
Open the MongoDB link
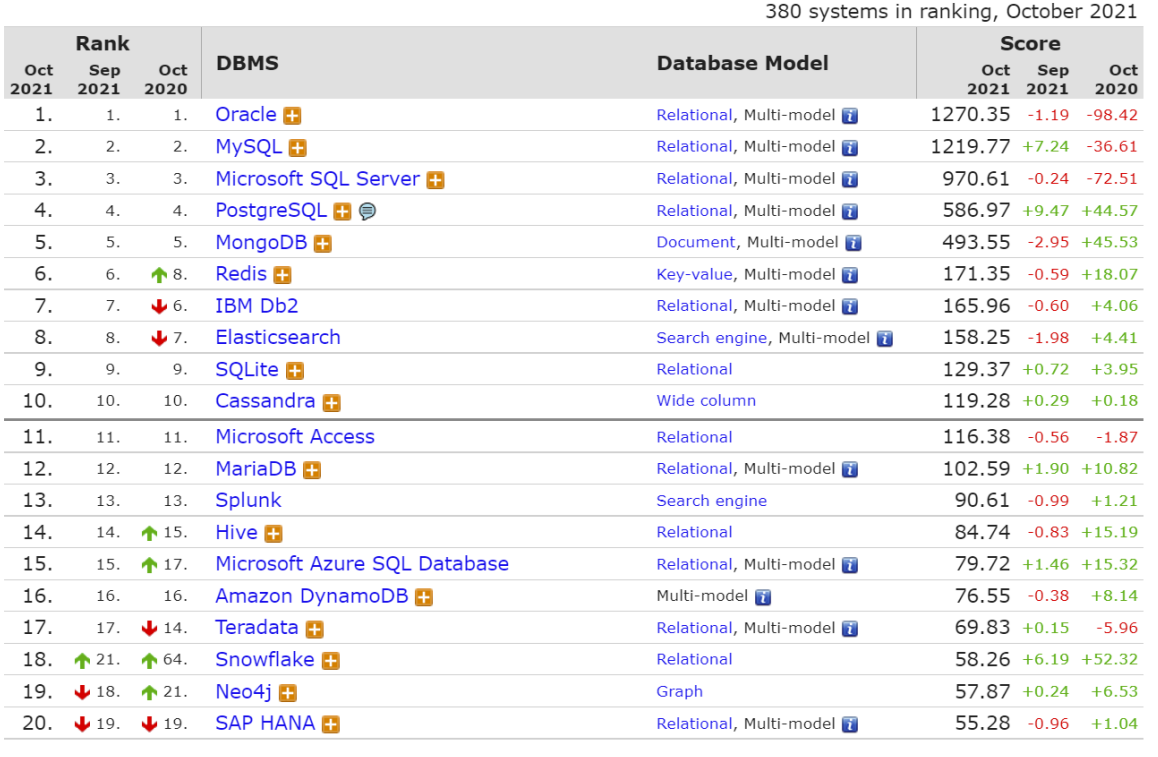pos(261,242)
